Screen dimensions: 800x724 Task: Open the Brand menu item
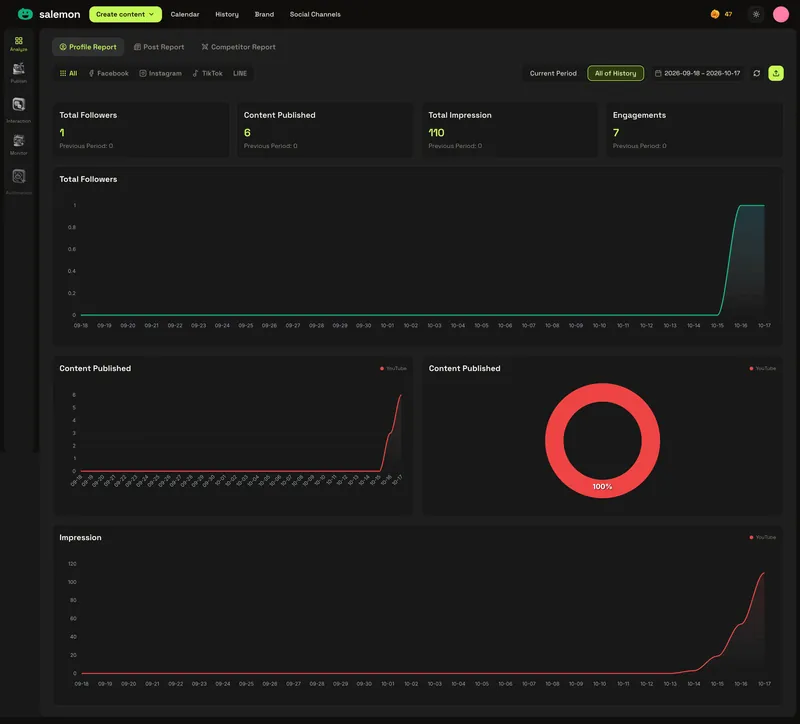(x=264, y=14)
